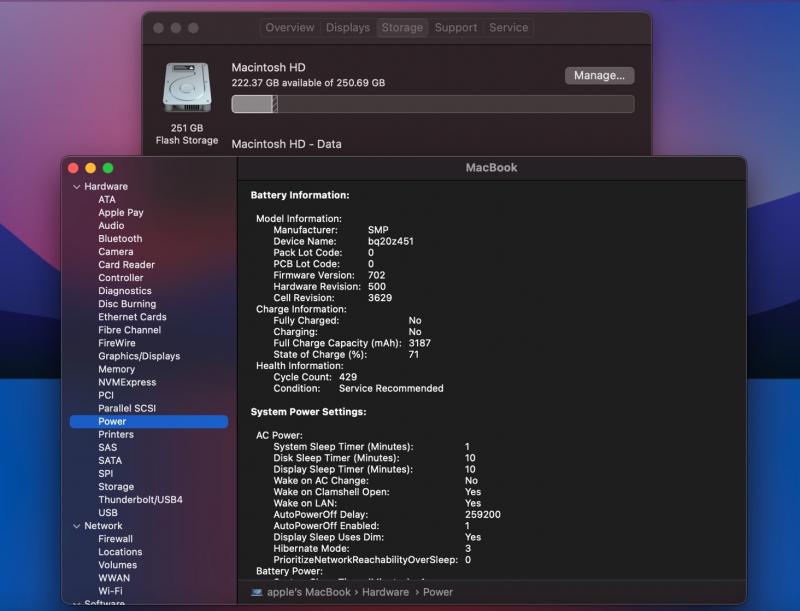This screenshot has height=611, width=800.
Task: Select Parallel SCSI in the sidebar
Action: [x=127, y=408]
